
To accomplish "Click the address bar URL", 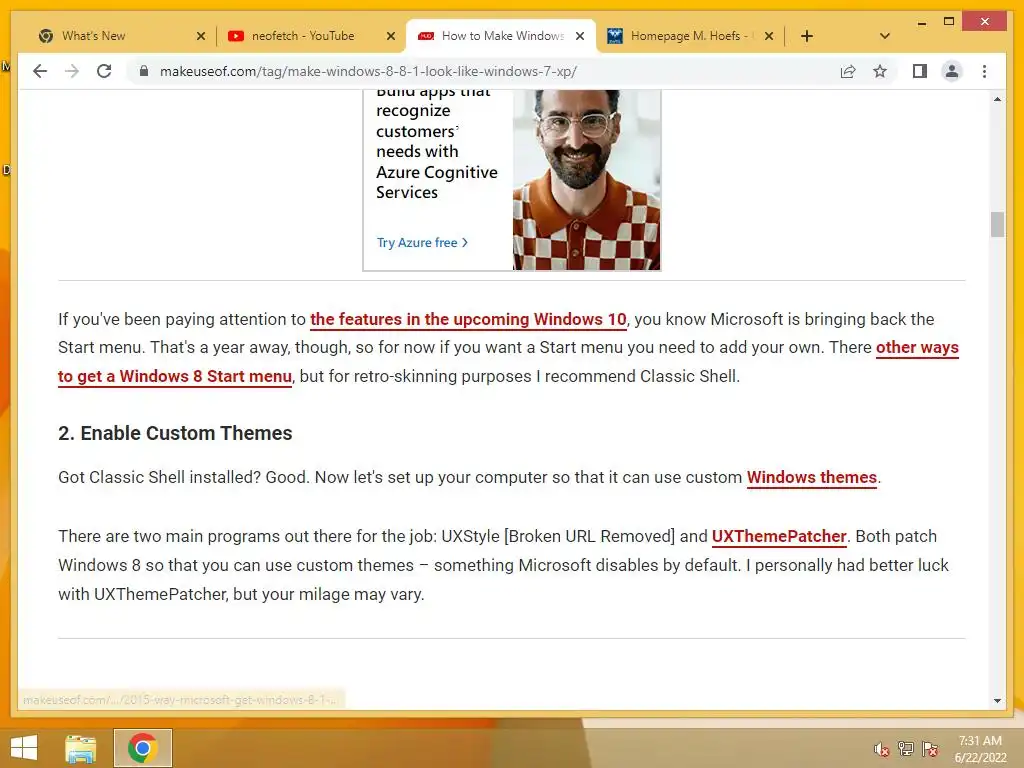I will (x=368, y=71).
